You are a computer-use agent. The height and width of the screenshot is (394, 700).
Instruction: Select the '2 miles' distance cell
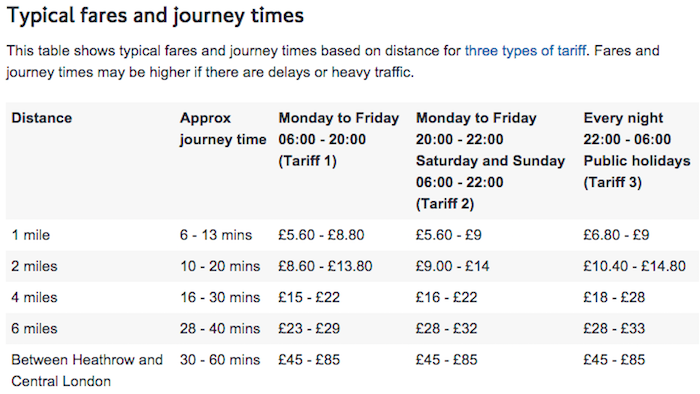34,266
